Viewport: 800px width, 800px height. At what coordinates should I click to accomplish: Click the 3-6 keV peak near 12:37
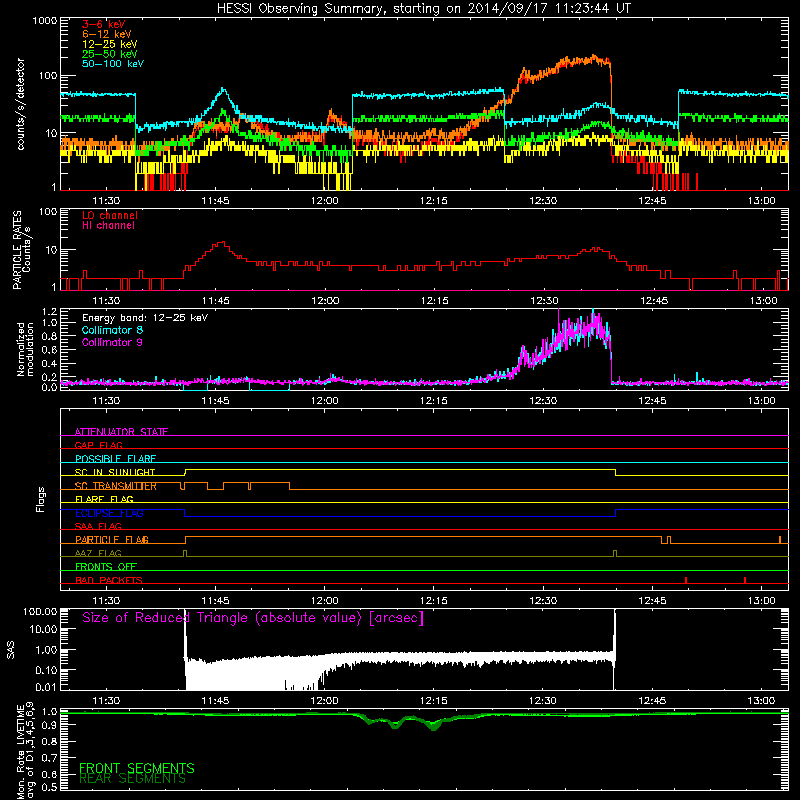(593, 58)
